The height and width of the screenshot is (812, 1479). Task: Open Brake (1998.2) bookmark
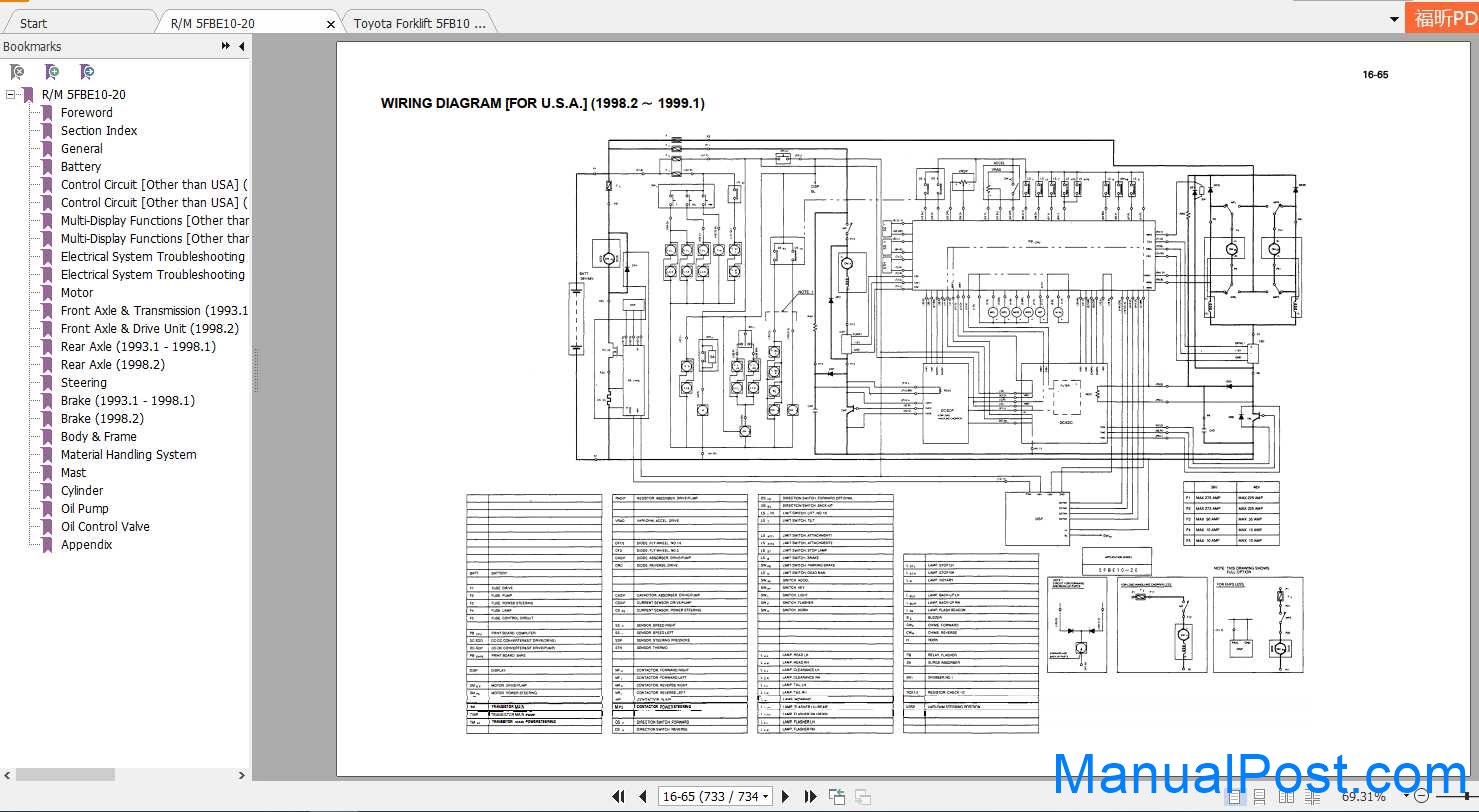tap(102, 419)
